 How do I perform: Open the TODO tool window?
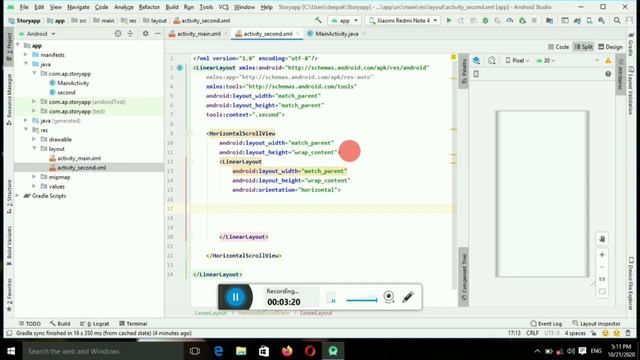pyautogui.click(x=30, y=323)
